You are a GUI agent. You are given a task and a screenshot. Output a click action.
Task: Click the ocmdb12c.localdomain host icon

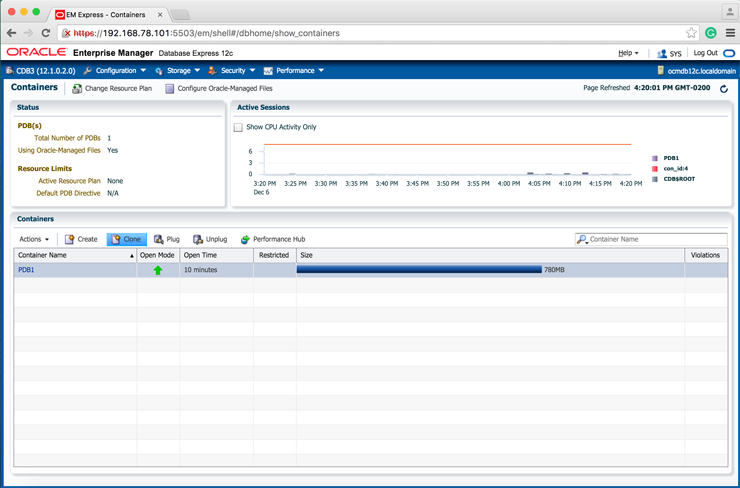(661, 70)
